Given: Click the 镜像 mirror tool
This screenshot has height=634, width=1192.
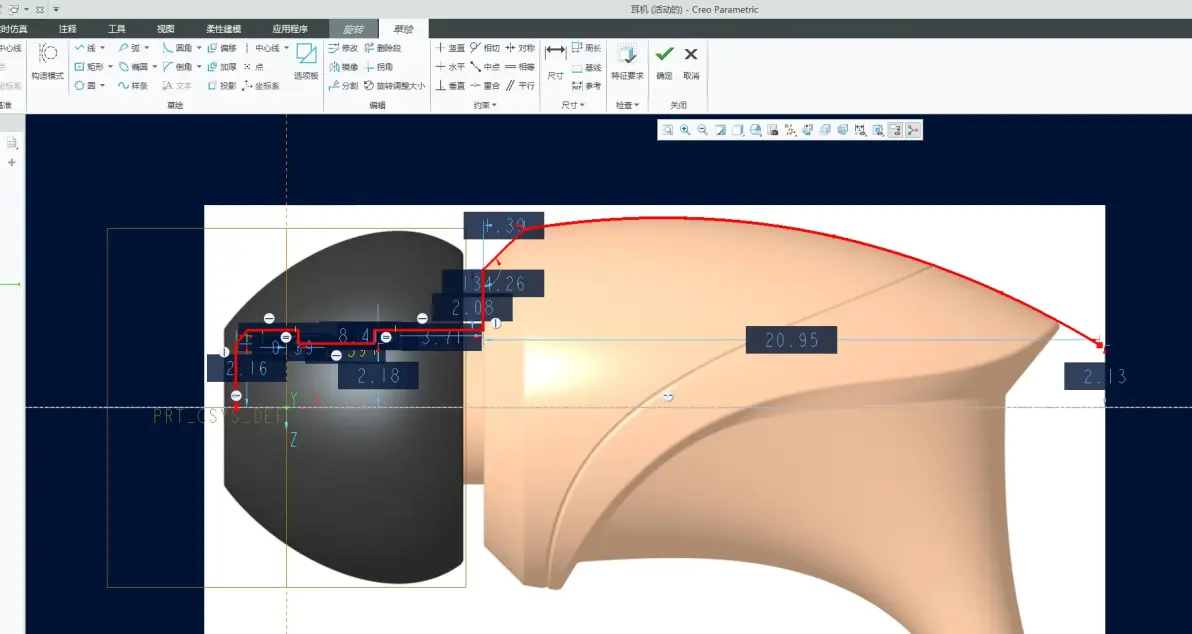Looking at the screenshot, I should (x=343, y=67).
